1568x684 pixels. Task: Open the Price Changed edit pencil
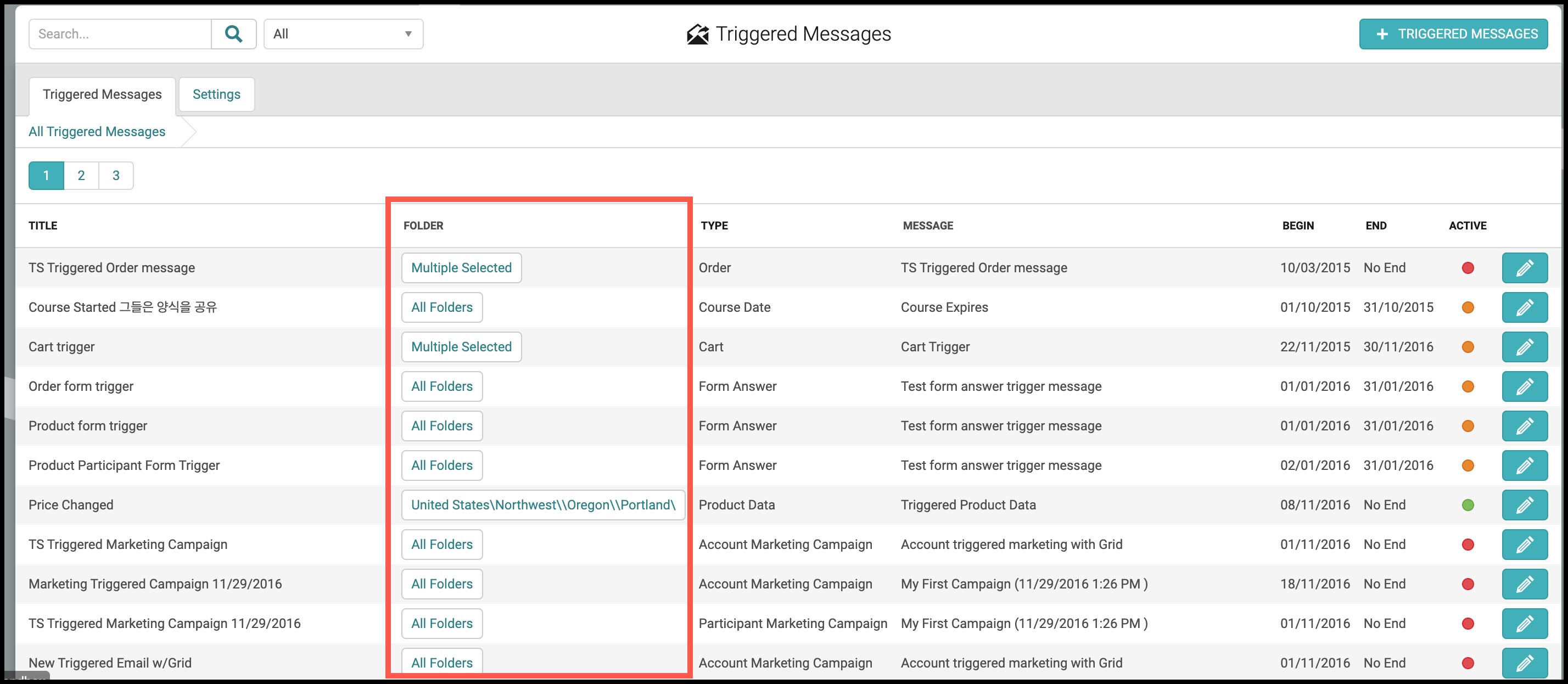point(1524,505)
